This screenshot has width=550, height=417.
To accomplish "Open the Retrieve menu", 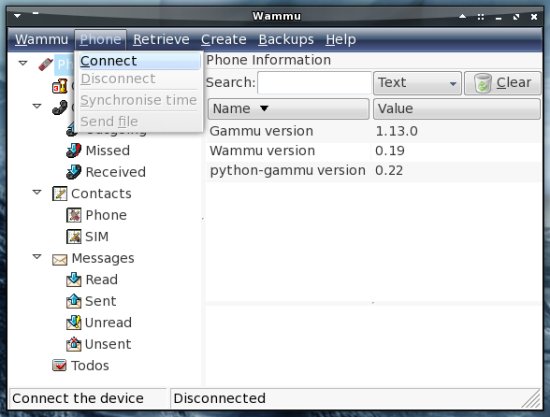I will tap(161, 39).
